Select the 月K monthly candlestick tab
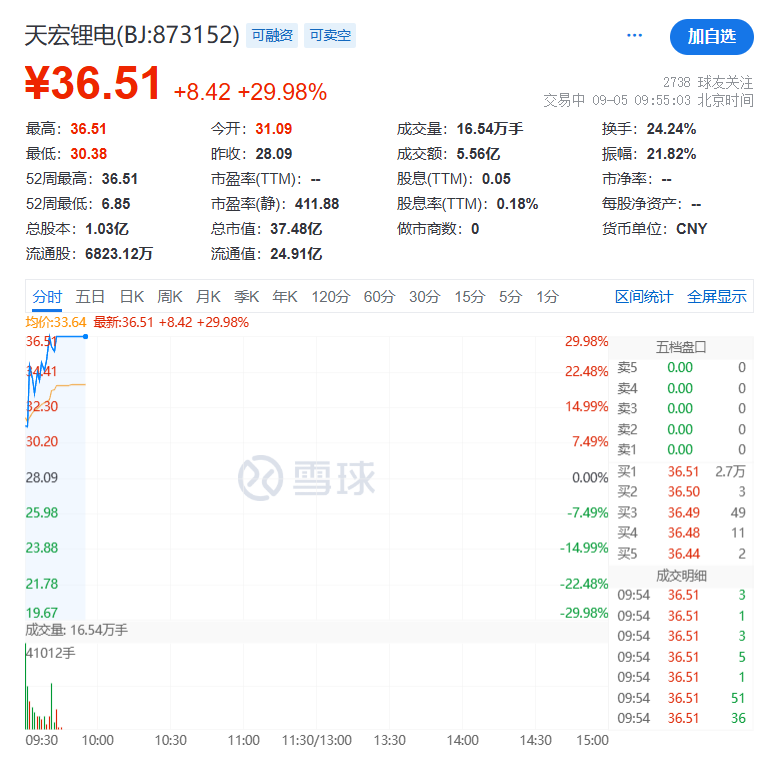Screen dimensions: 768x759 (208, 297)
